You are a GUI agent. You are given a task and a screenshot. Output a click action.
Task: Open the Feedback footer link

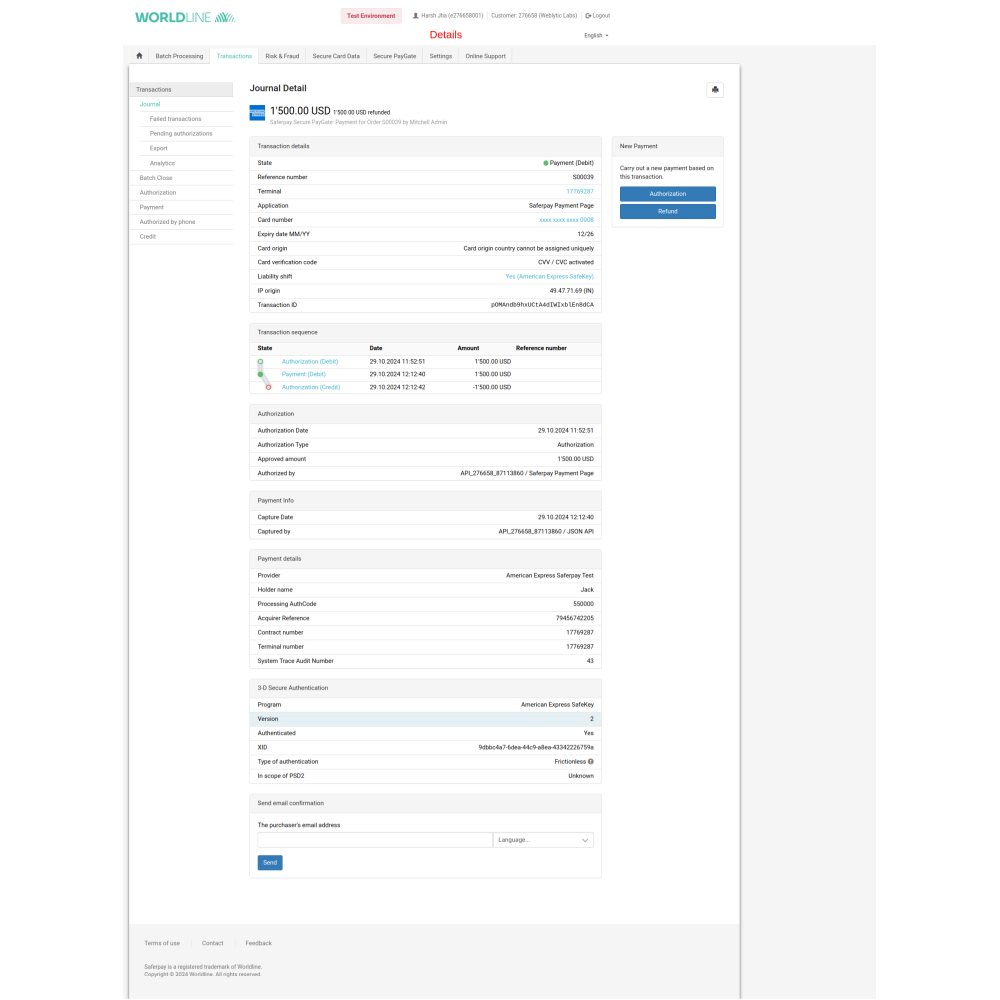click(x=258, y=943)
